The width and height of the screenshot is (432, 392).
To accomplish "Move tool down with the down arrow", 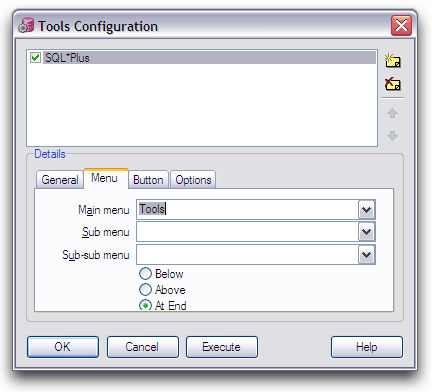I will [392, 135].
